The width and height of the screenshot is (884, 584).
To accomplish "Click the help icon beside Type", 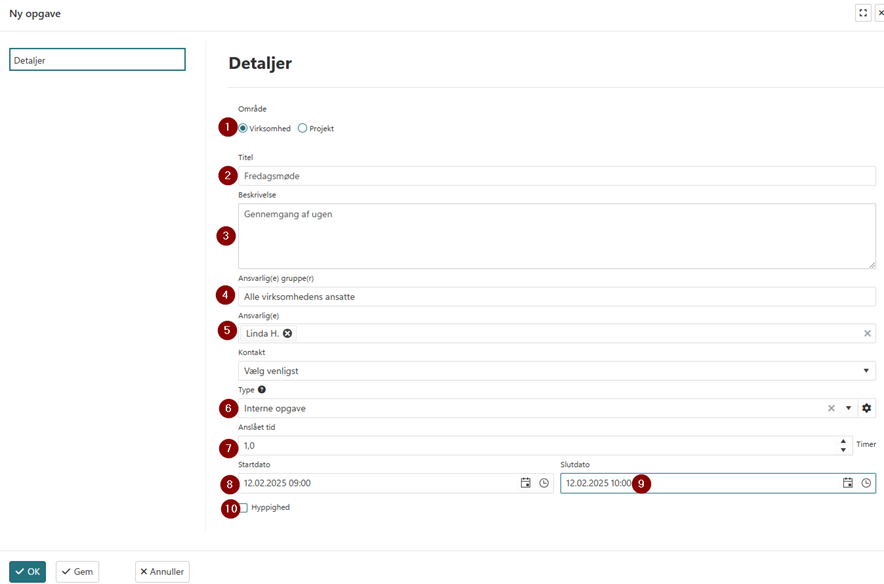I will [262, 390].
